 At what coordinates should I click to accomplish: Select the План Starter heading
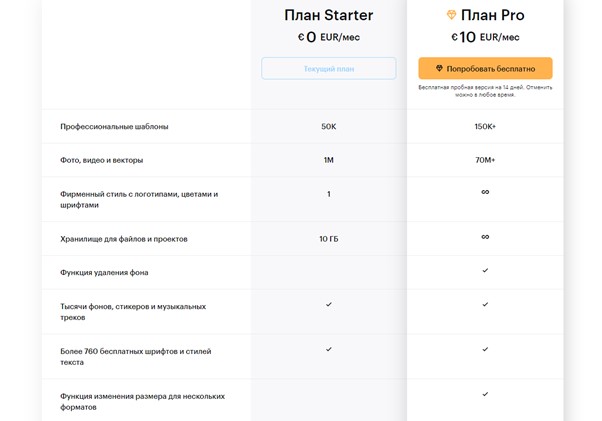(329, 15)
